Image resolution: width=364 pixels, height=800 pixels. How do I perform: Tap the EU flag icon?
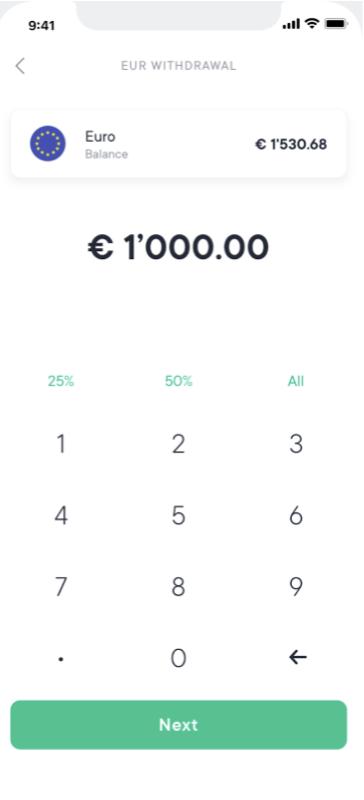point(47,144)
